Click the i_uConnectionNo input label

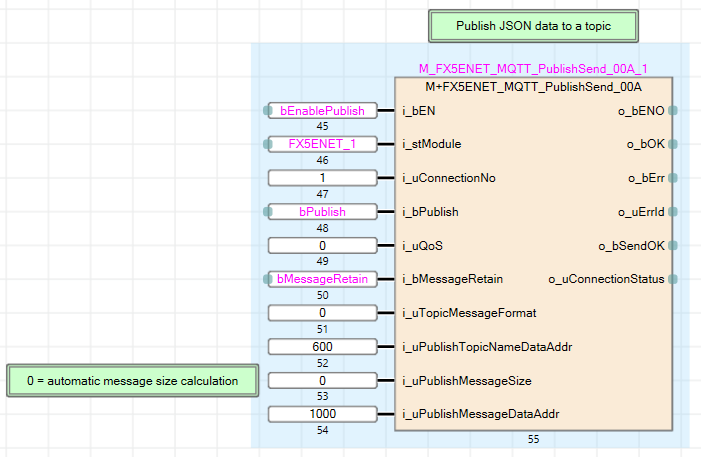coord(449,178)
